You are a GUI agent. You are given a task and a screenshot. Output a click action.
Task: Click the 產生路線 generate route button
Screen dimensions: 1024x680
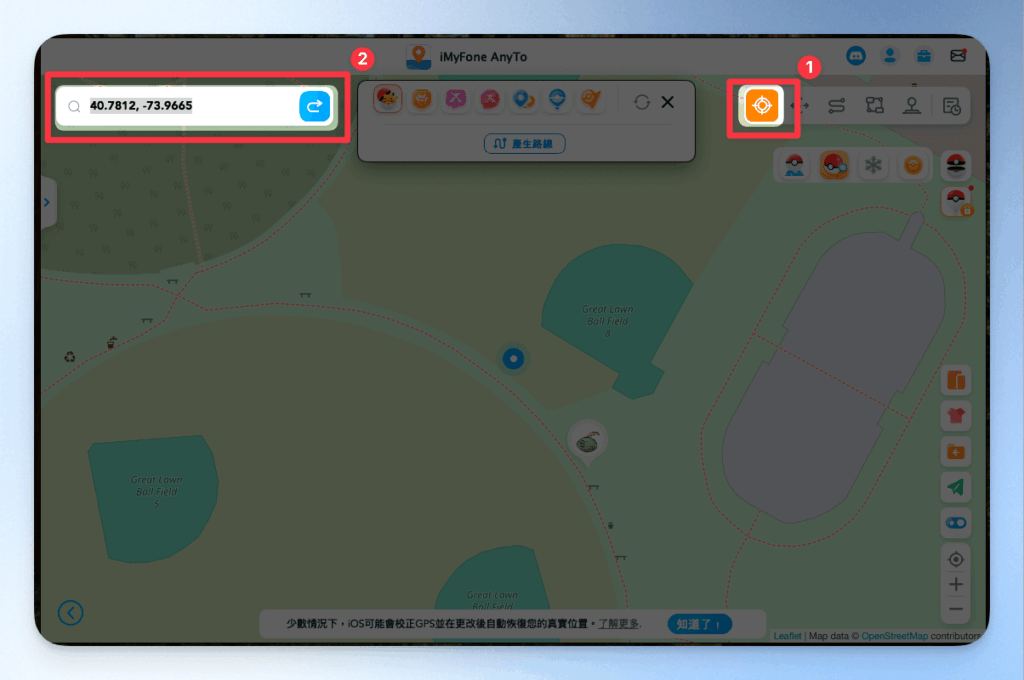[x=524, y=144]
